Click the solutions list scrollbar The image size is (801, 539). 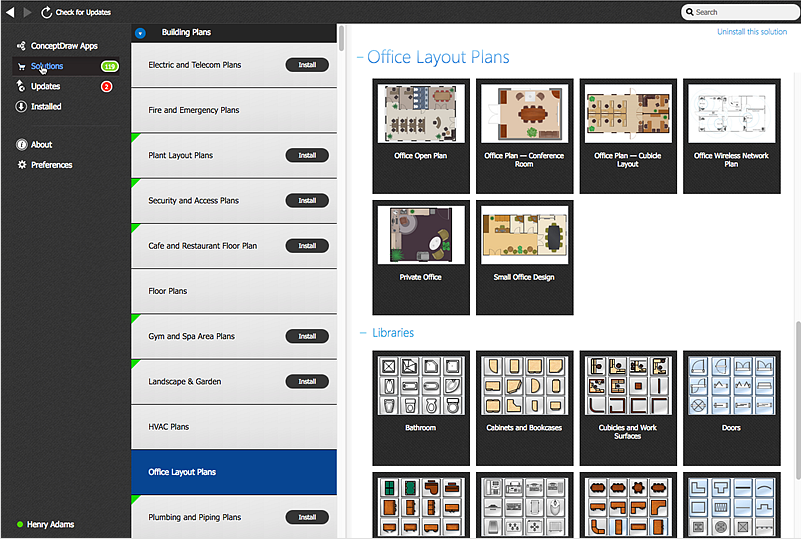point(341,38)
